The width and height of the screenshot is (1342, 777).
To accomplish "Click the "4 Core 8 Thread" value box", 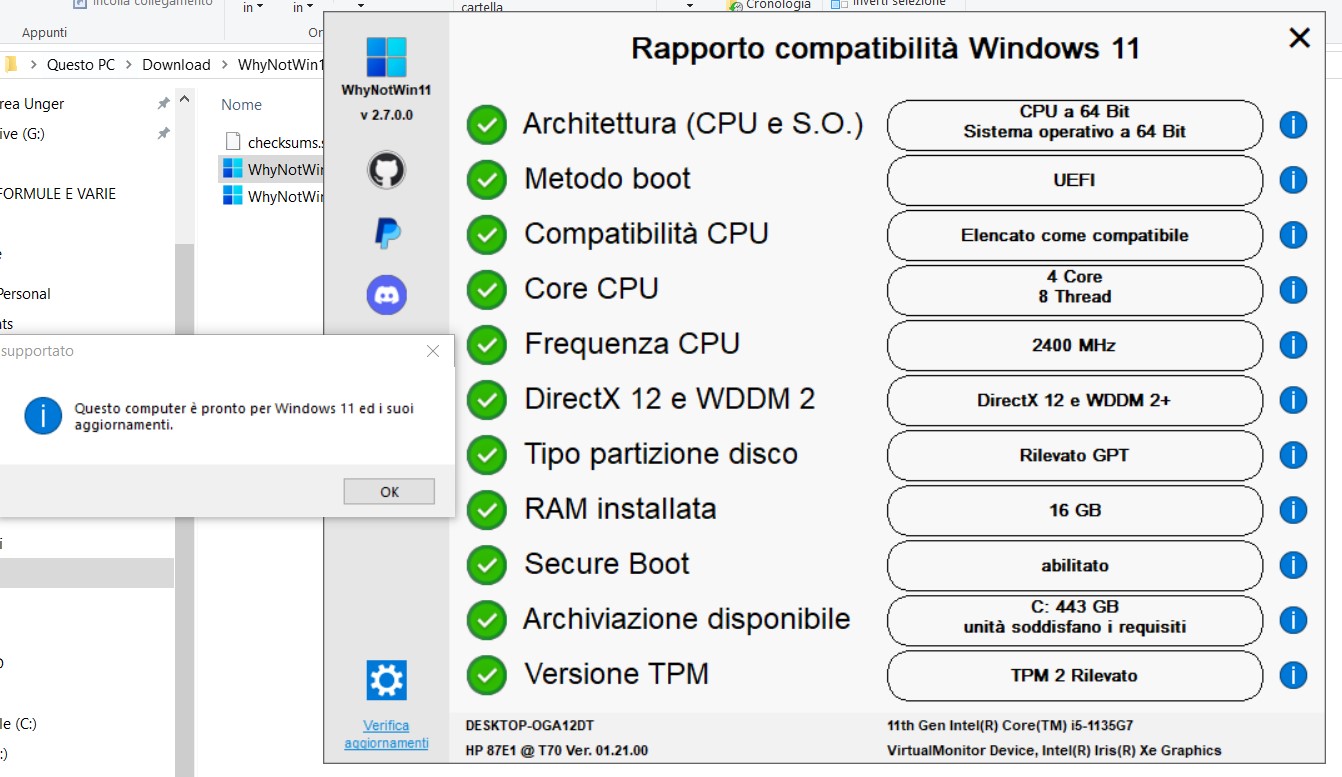I will pos(1075,290).
